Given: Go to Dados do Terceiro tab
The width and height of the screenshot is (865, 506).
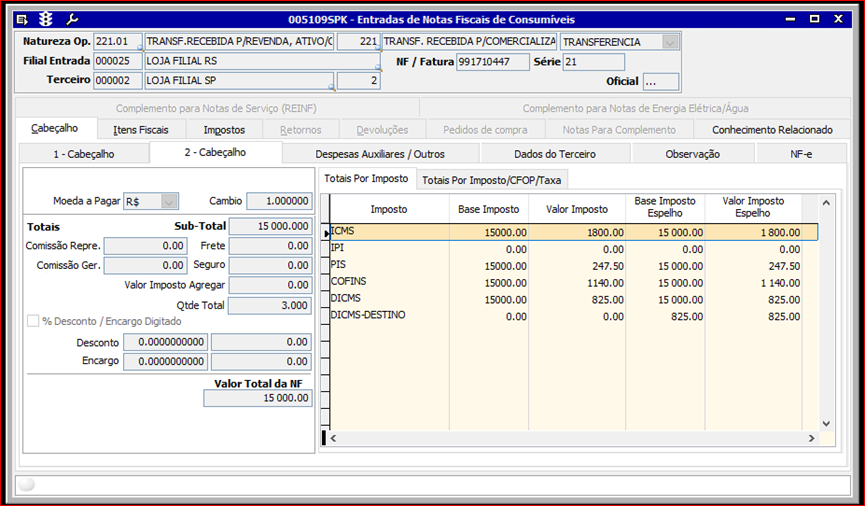Looking at the screenshot, I should (x=554, y=154).
